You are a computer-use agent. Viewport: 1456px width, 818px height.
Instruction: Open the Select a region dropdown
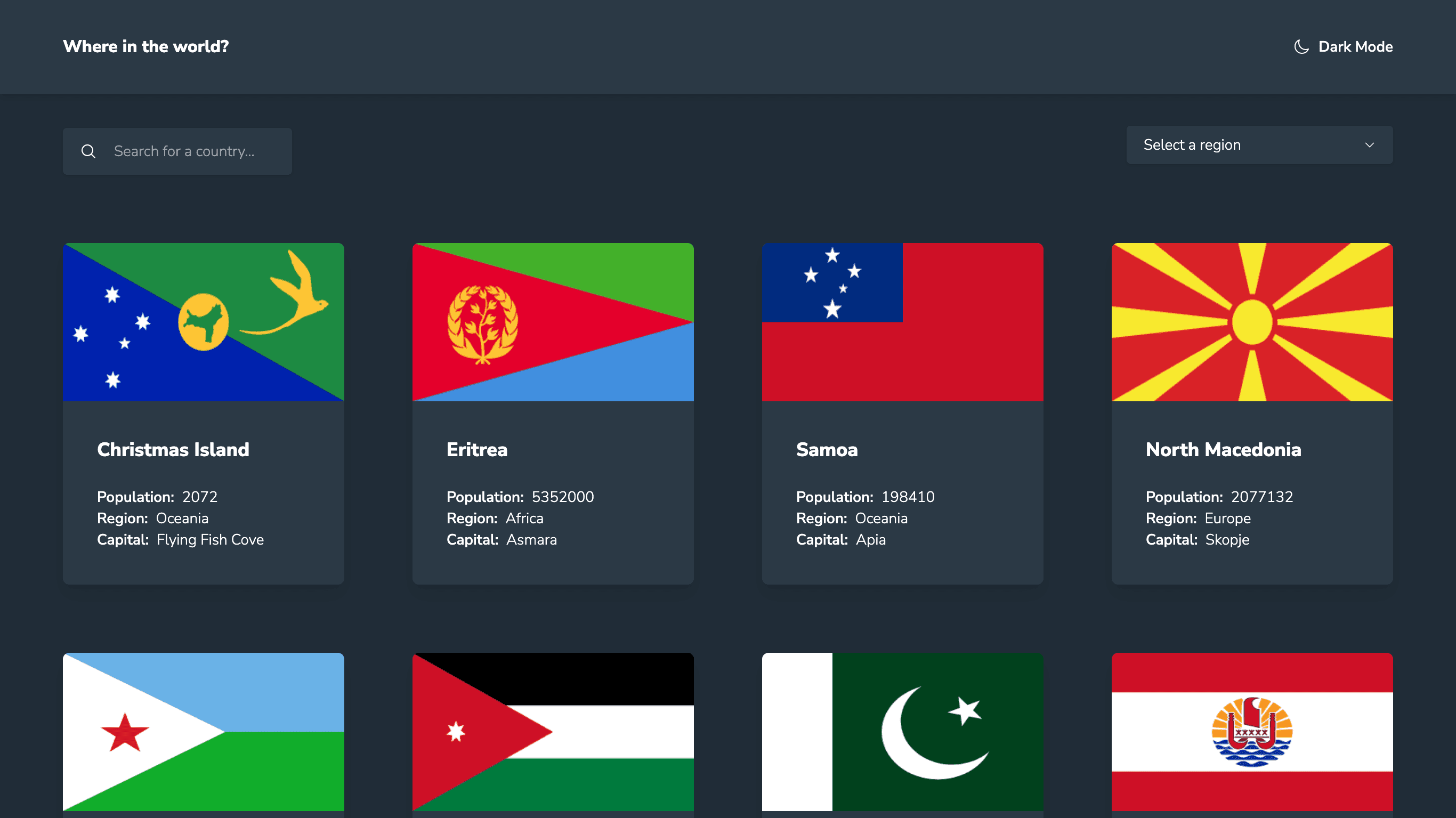pos(1259,145)
